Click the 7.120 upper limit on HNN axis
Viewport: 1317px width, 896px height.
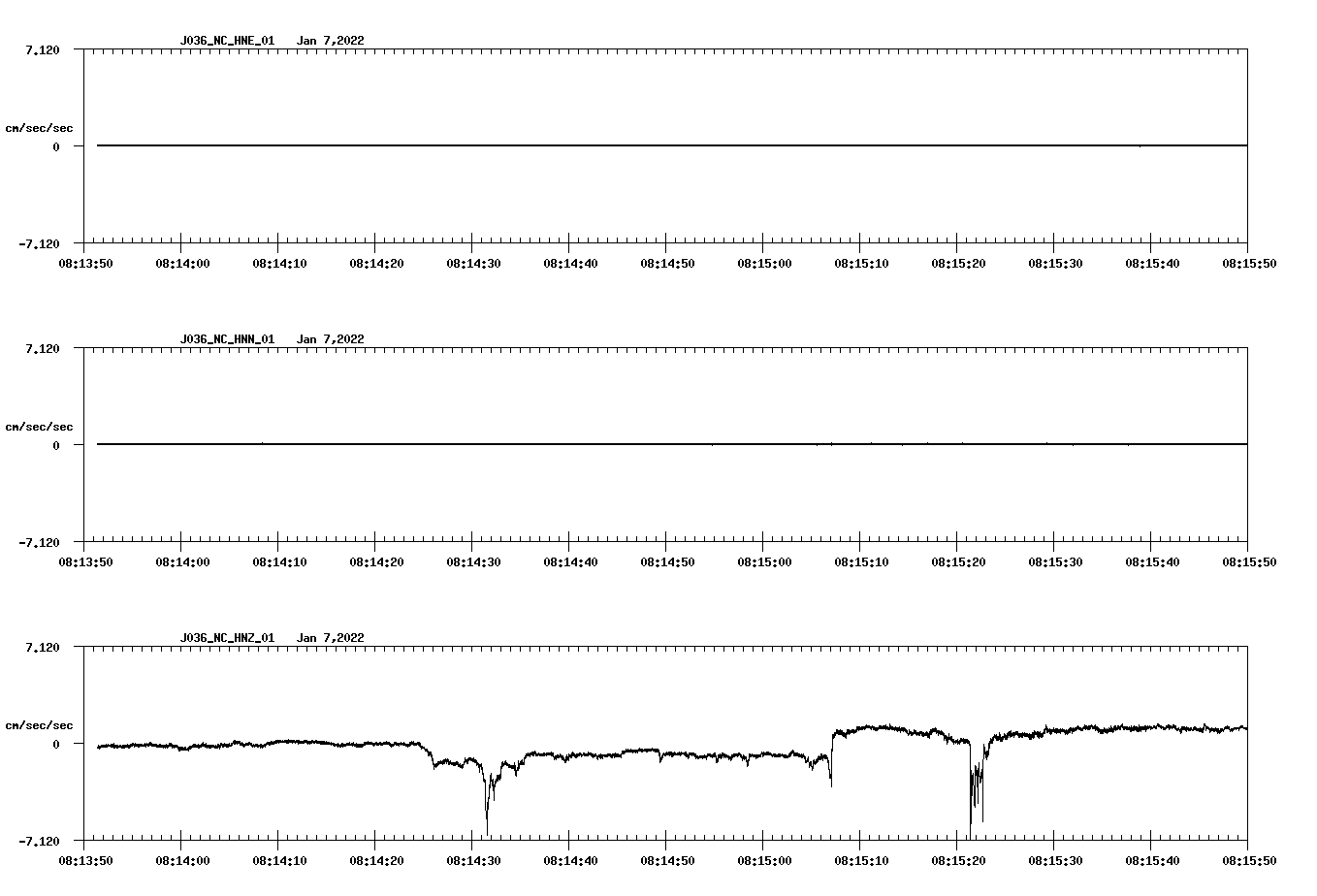coord(43,348)
